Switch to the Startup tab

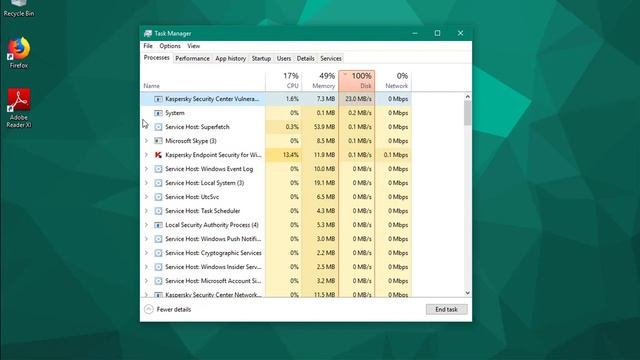coord(261,58)
